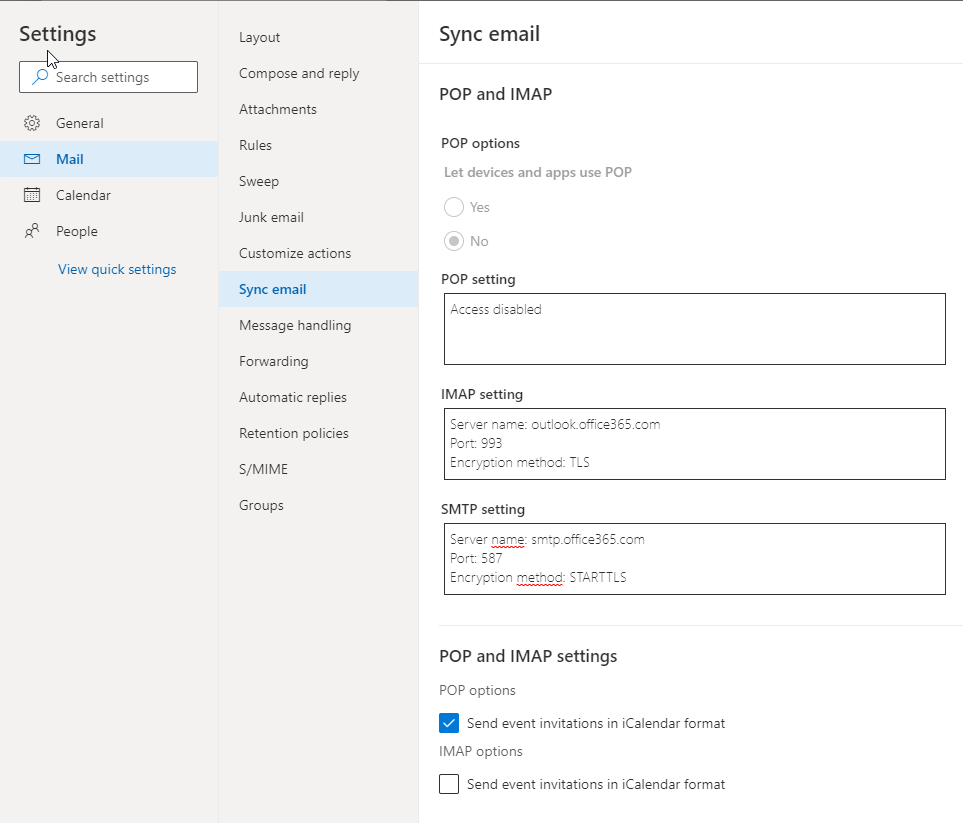Click the Mail envelope icon

[32, 159]
